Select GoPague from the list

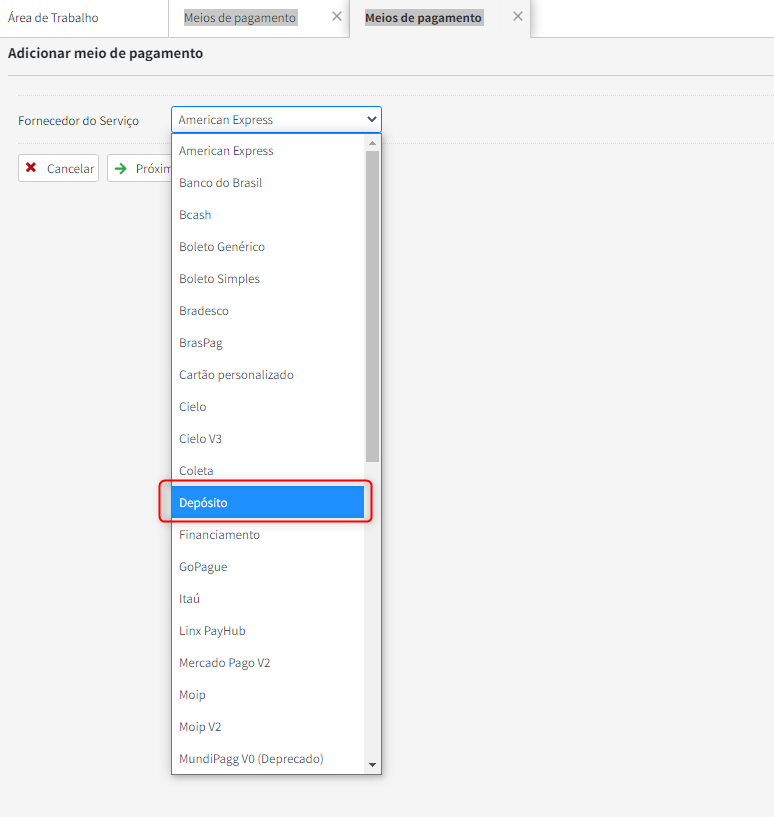(x=268, y=566)
